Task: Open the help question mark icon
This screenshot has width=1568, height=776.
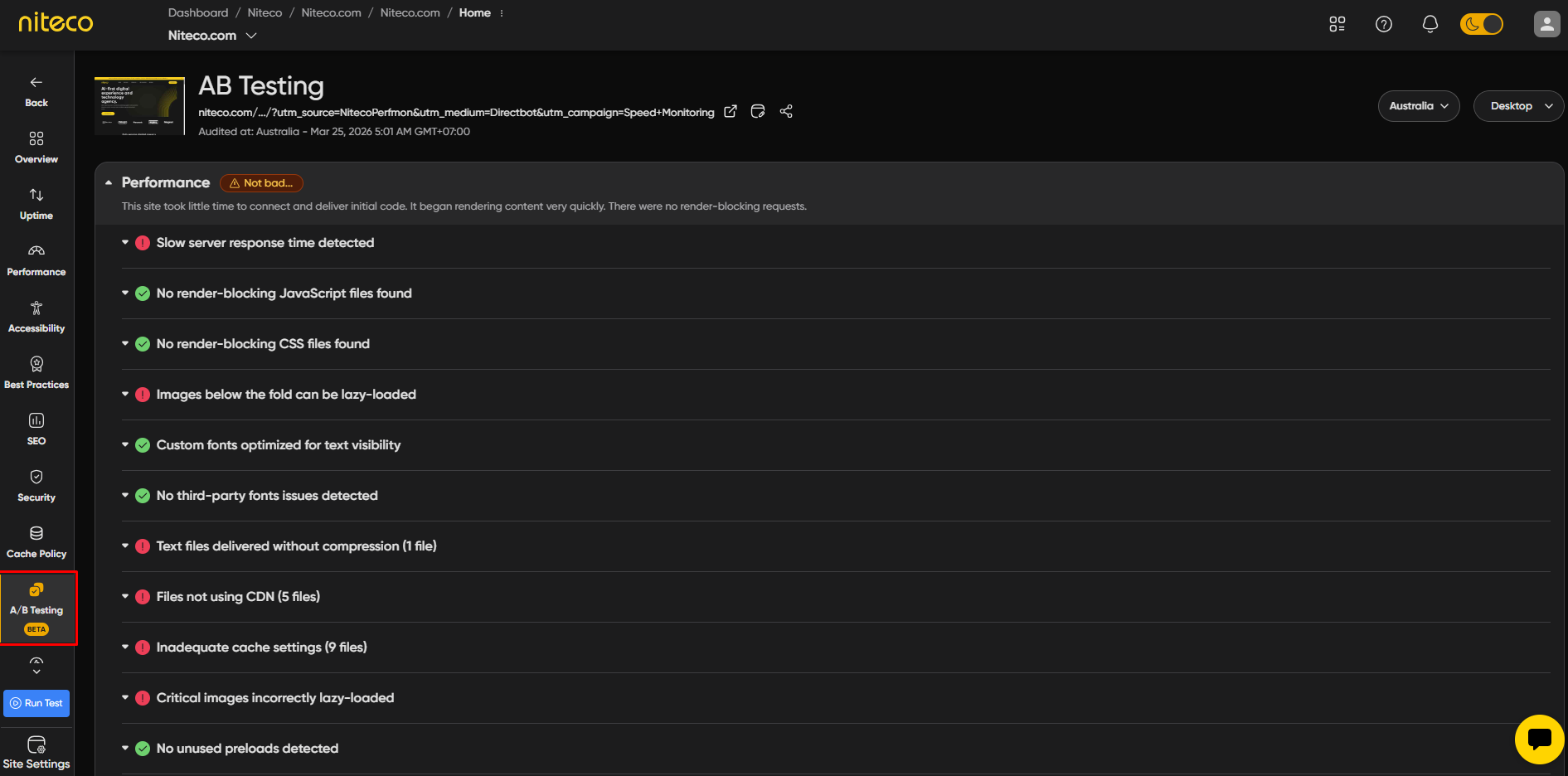Action: [1384, 24]
